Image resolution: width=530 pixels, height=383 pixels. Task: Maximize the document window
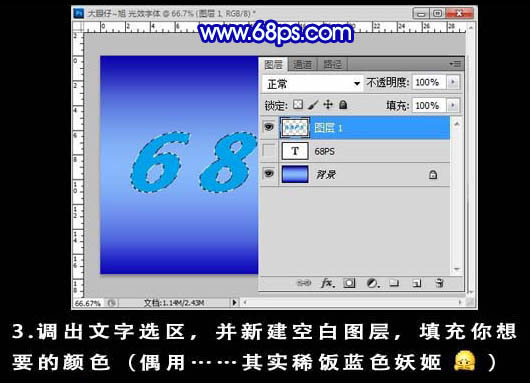coord(437,14)
